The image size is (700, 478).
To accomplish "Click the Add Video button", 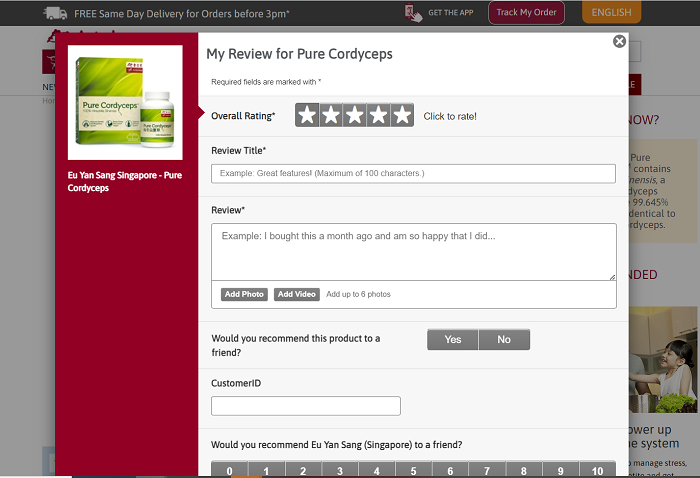I will coord(297,294).
